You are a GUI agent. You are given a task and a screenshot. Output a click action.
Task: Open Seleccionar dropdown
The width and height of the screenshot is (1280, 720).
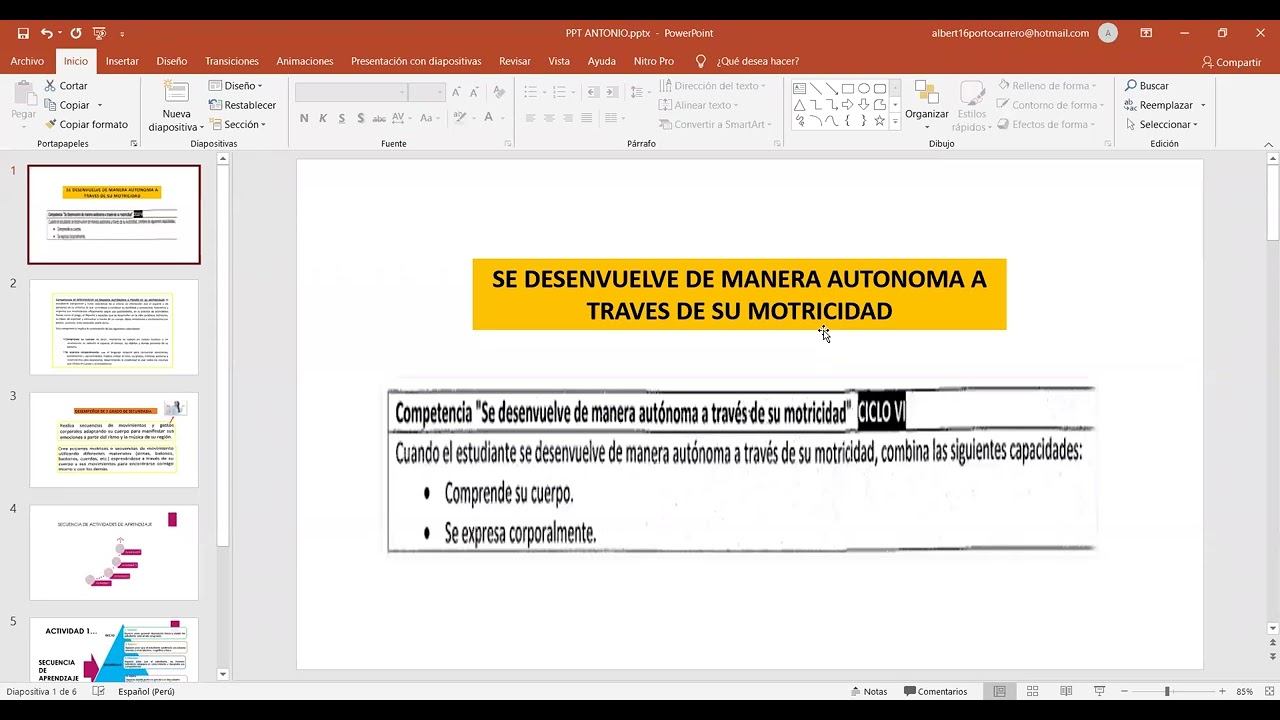click(x=1161, y=124)
